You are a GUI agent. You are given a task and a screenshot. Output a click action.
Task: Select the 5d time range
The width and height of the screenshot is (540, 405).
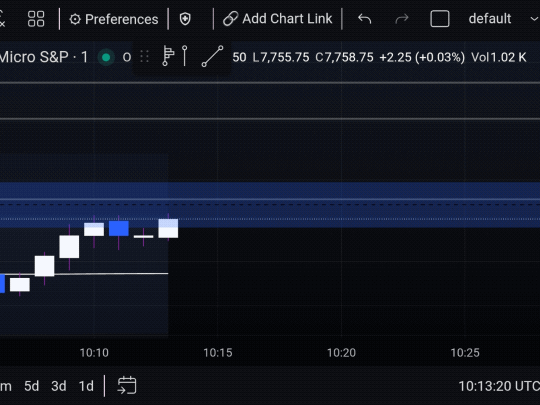click(x=31, y=386)
